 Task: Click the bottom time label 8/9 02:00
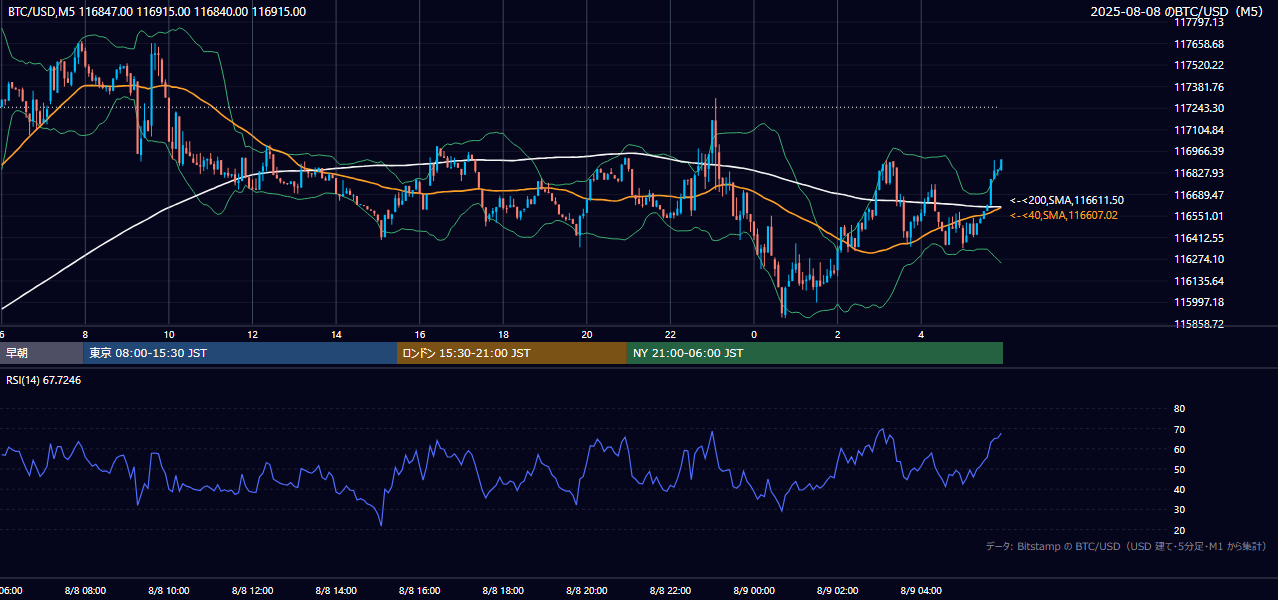click(838, 591)
